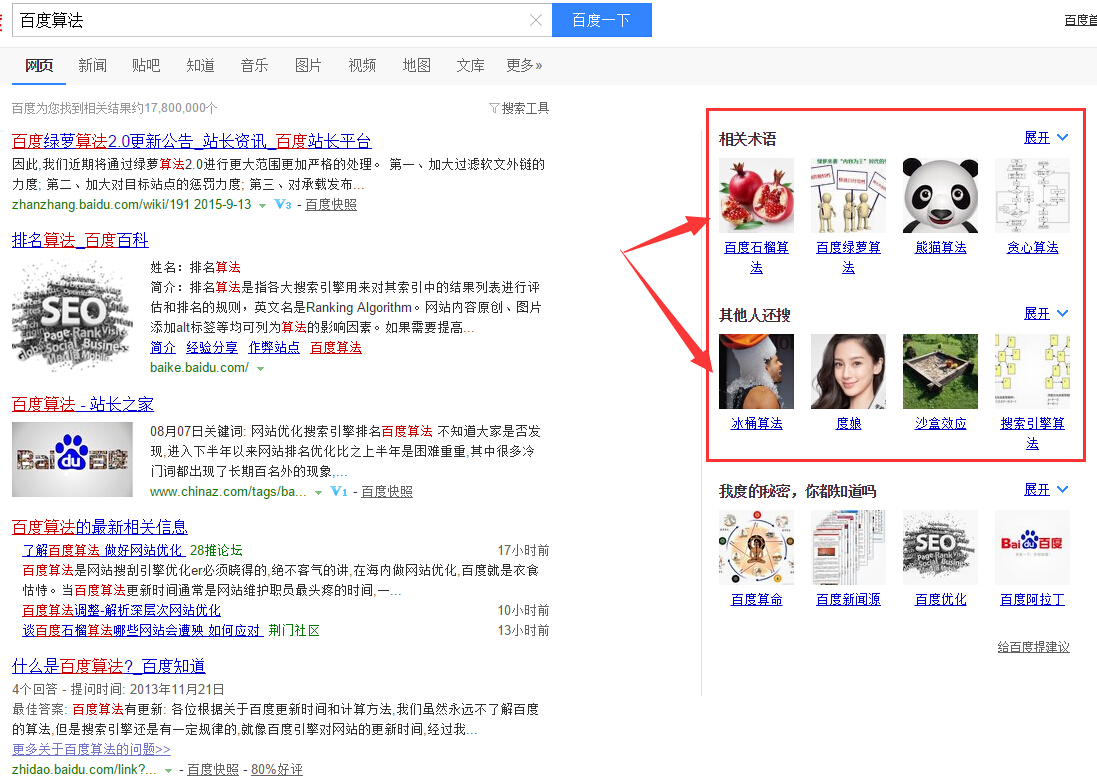Click the 百度阿拉丁 Baidu logo image
This screenshot has height=783, width=1097.
tap(1032, 547)
